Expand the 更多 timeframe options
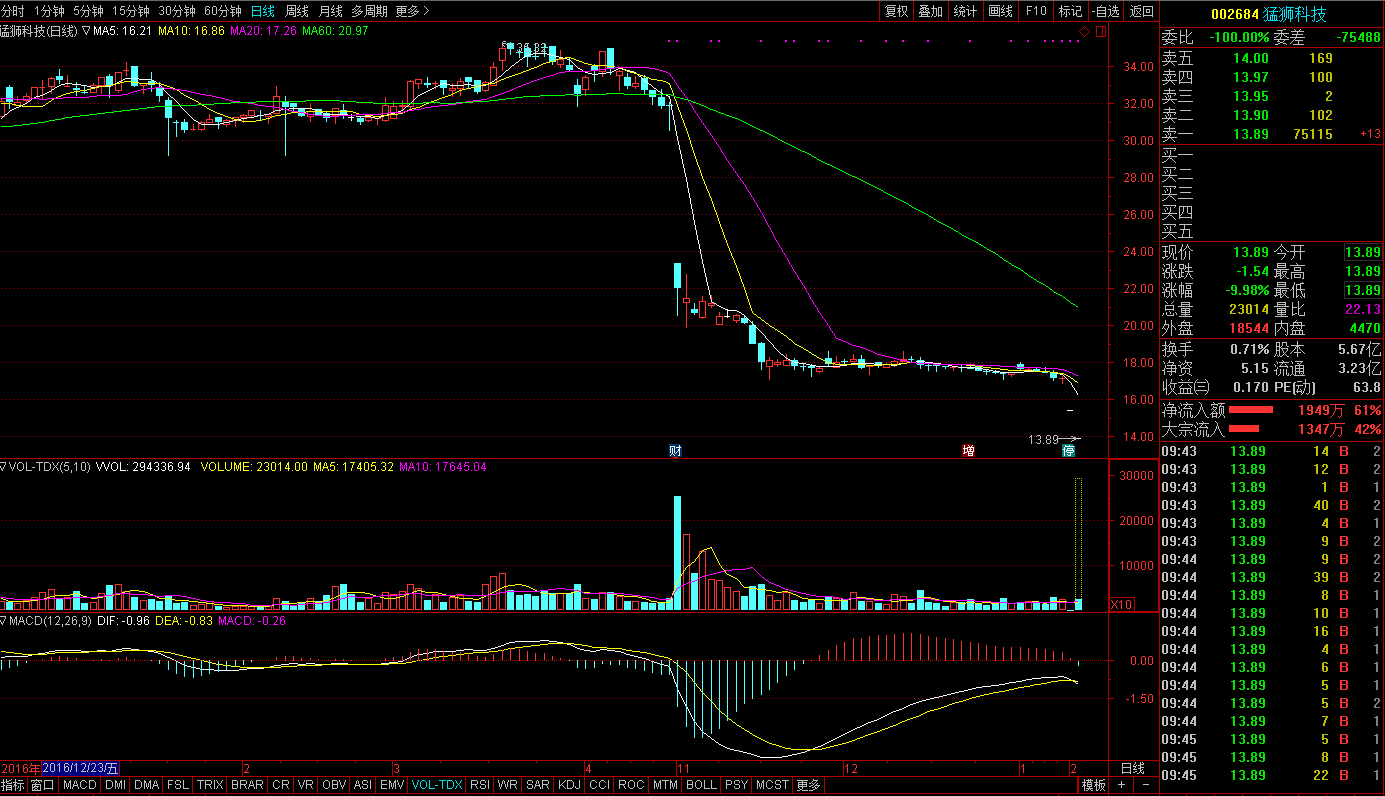This screenshot has width=1385, height=796. coord(412,11)
